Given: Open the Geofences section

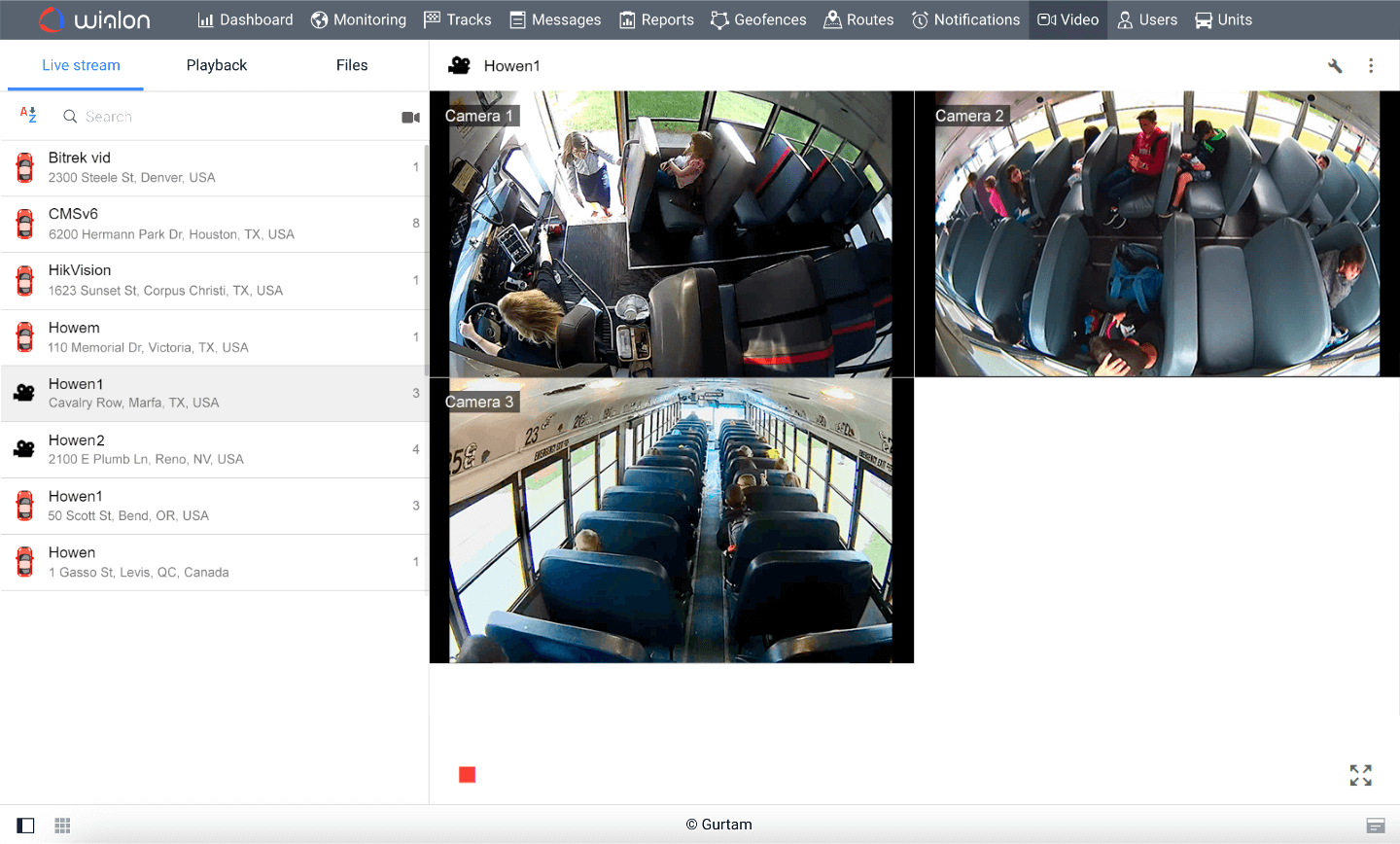Looking at the screenshot, I should [758, 19].
